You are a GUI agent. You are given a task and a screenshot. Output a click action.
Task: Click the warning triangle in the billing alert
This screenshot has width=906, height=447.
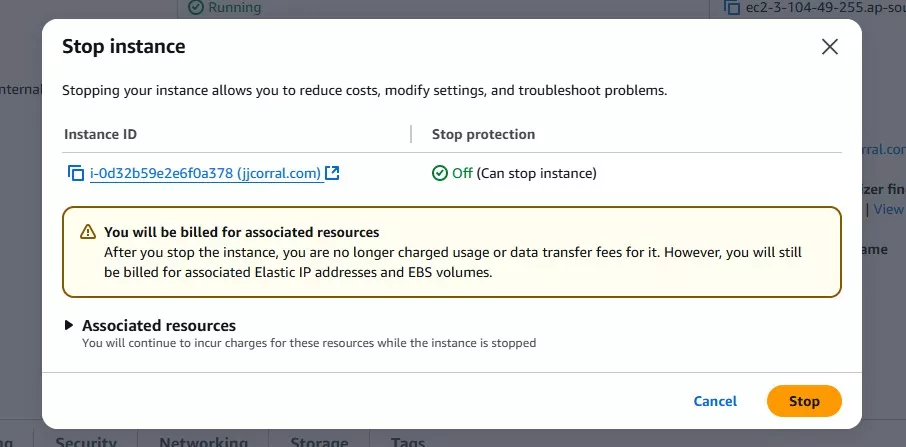pos(88,232)
